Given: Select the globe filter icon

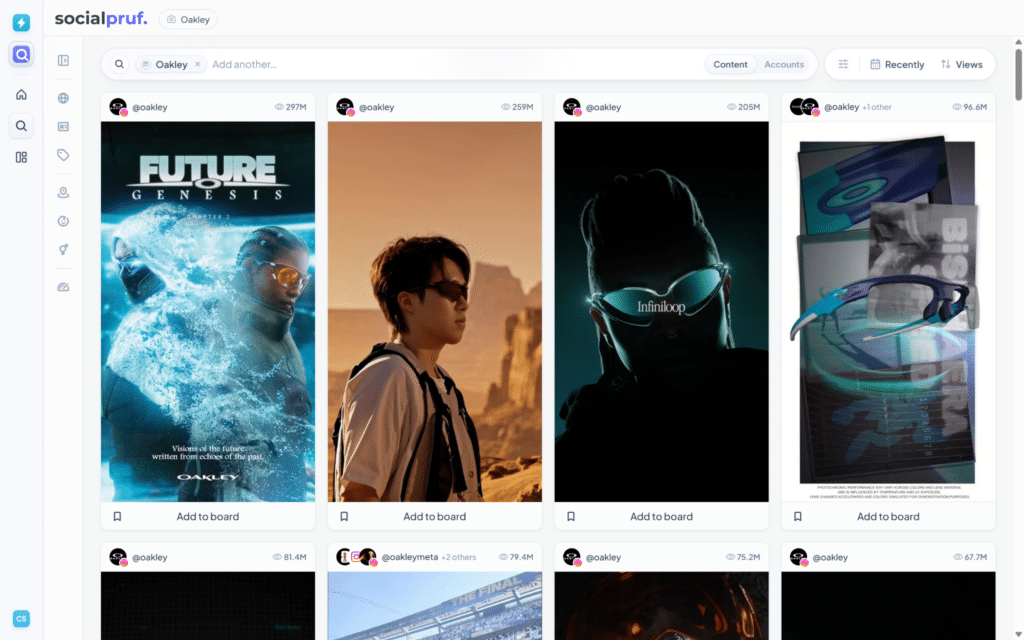Looking at the screenshot, I should click(63, 98).
